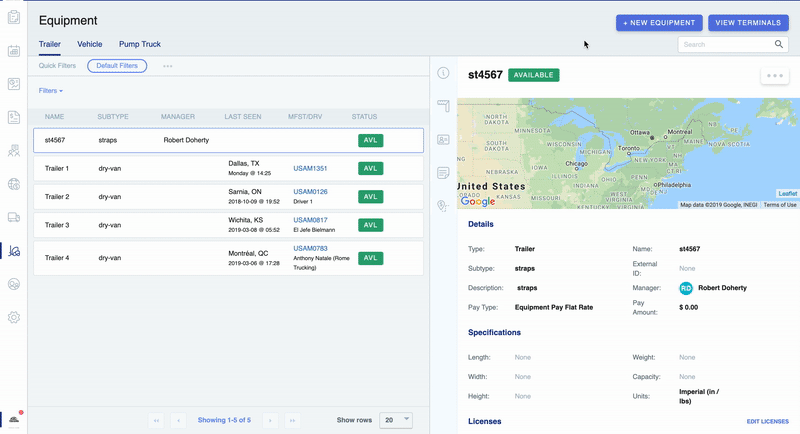The height and width of the screenshot is (434, 800).
Task: Click the View Terminals button
Action: [x=748, y=23]
